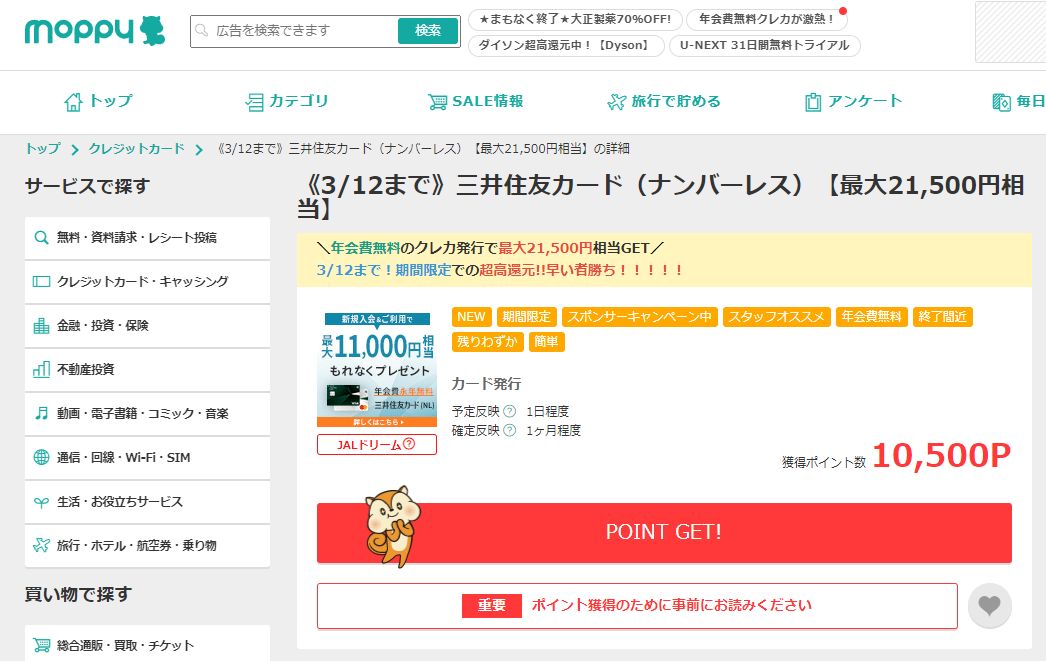Click the shopping cart icon beside SALE情報
The height and width of the screenshot is (661, 1046).
click(437, 102)
